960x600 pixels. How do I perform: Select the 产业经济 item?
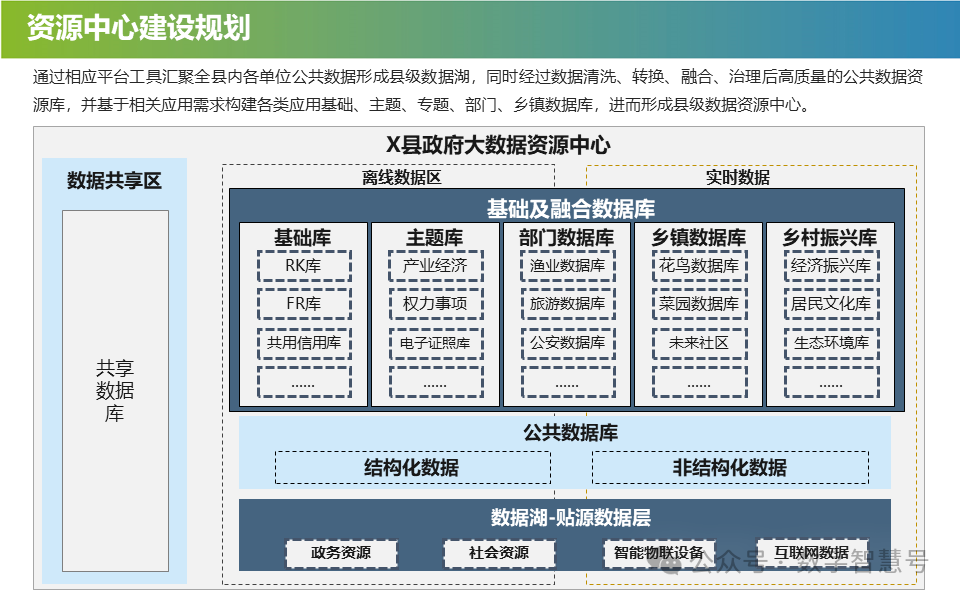435,266
